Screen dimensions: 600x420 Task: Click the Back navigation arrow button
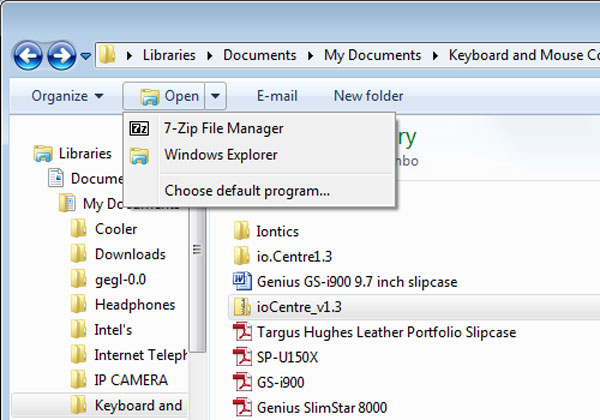[27, 55]
